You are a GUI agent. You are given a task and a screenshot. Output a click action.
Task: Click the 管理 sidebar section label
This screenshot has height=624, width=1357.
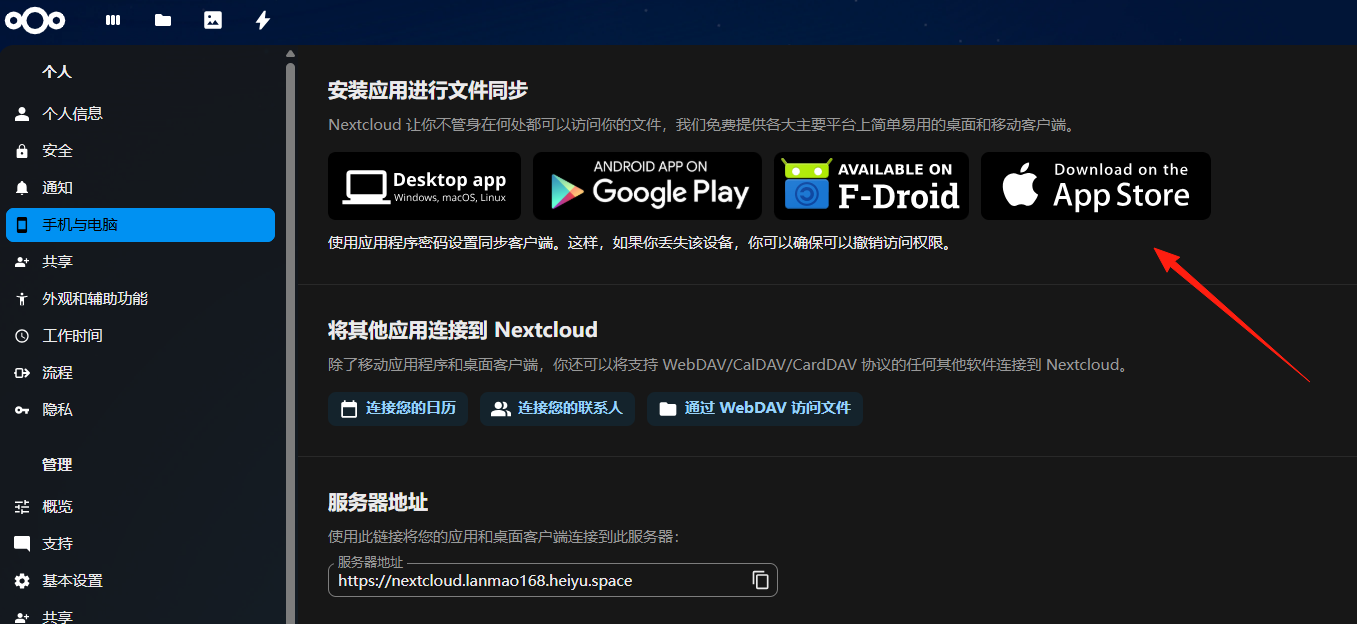coord(57,465)
